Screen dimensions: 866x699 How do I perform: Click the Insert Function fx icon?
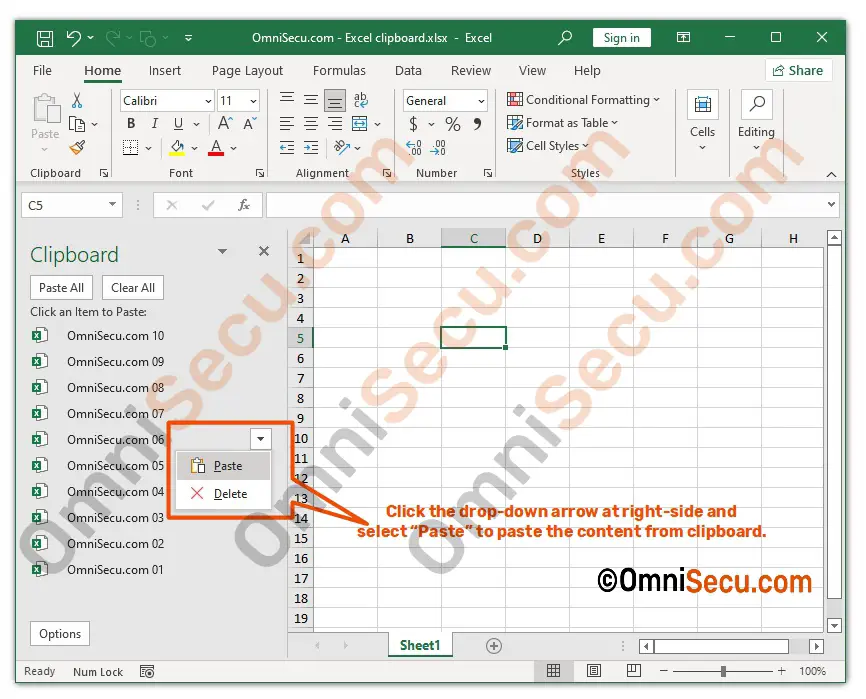click(x=244, y=205)
